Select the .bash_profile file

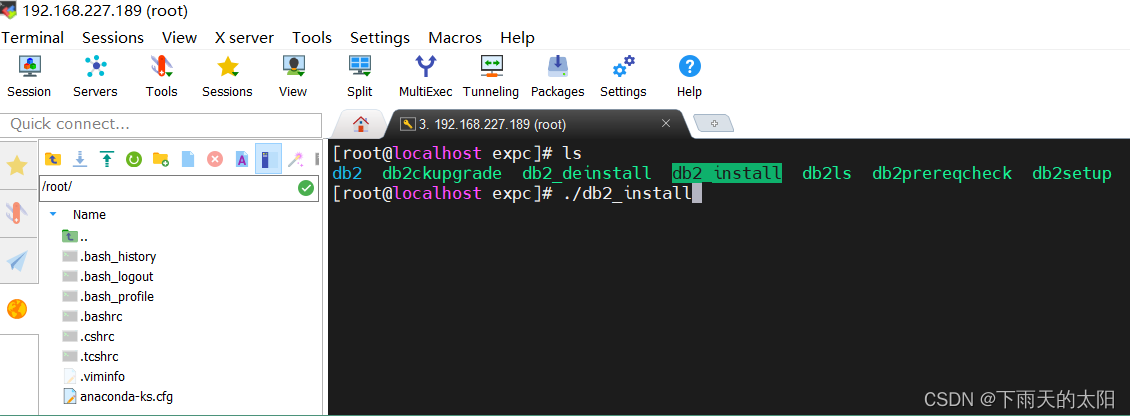click(108, 296)
